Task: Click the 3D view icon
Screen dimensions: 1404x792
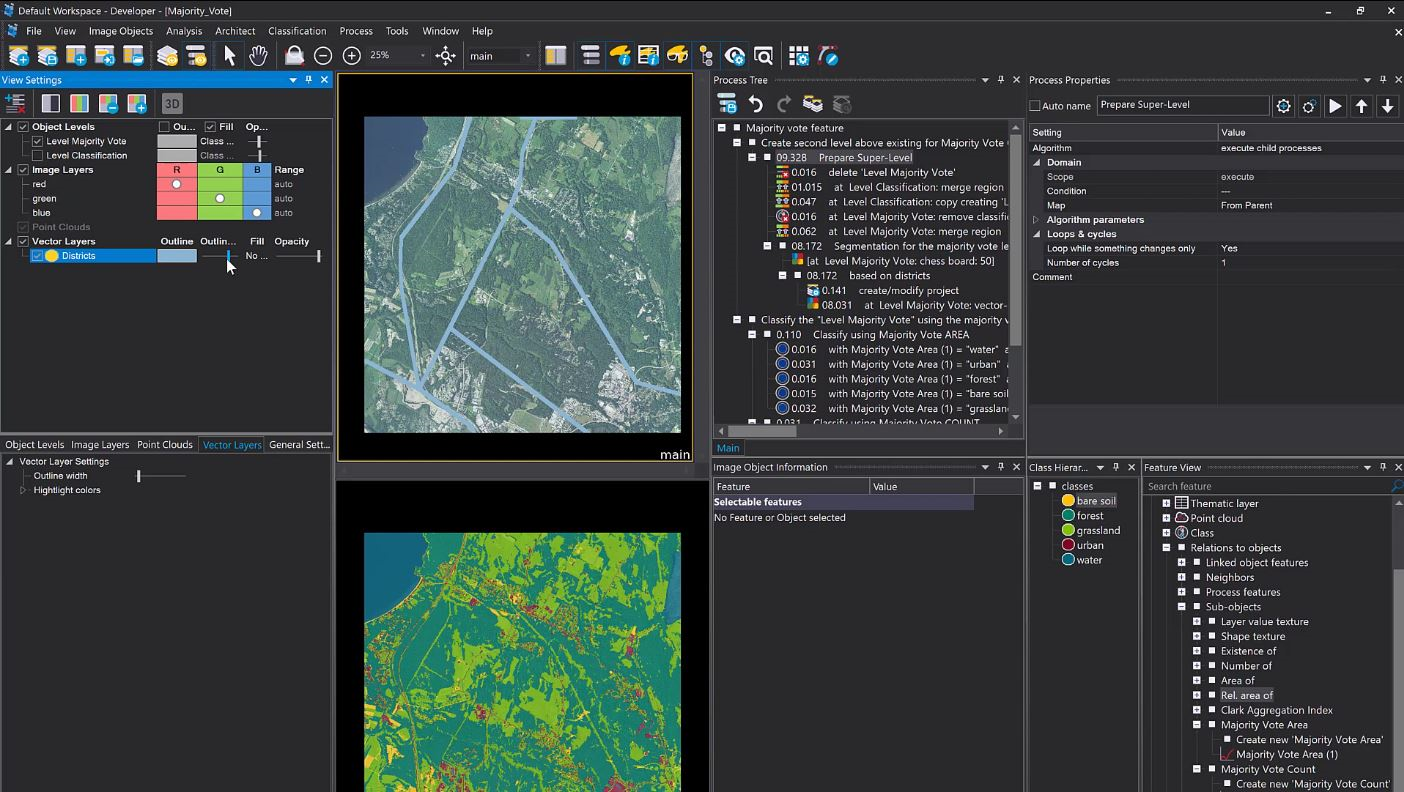Action: (172, 103)
